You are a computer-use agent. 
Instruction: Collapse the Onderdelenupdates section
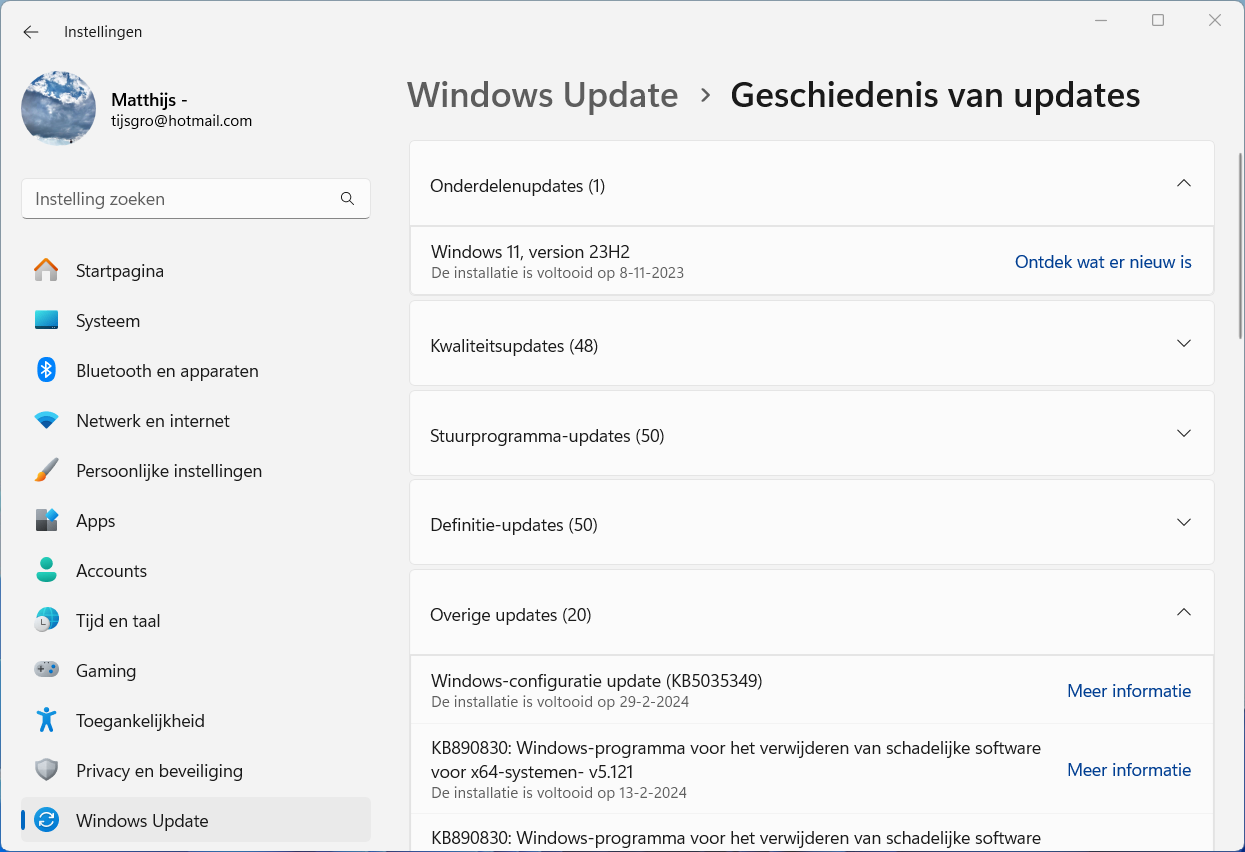tap(1184, 184)
